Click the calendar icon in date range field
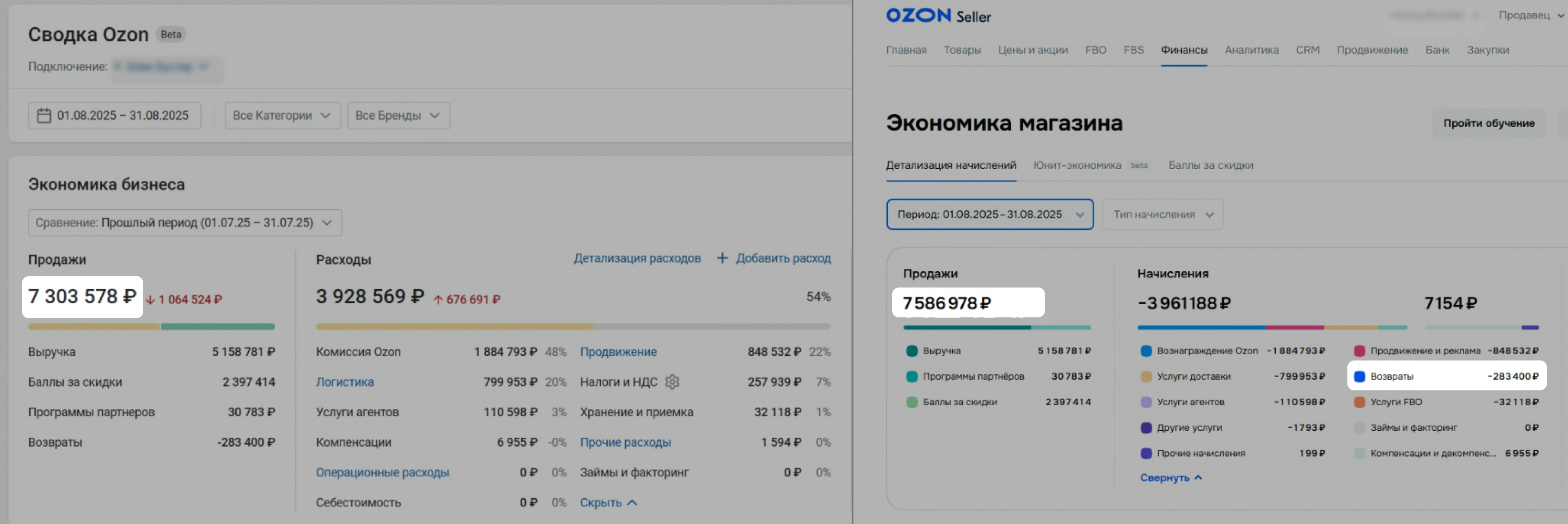The image size is (1568, 524). [x=44, y=116]
